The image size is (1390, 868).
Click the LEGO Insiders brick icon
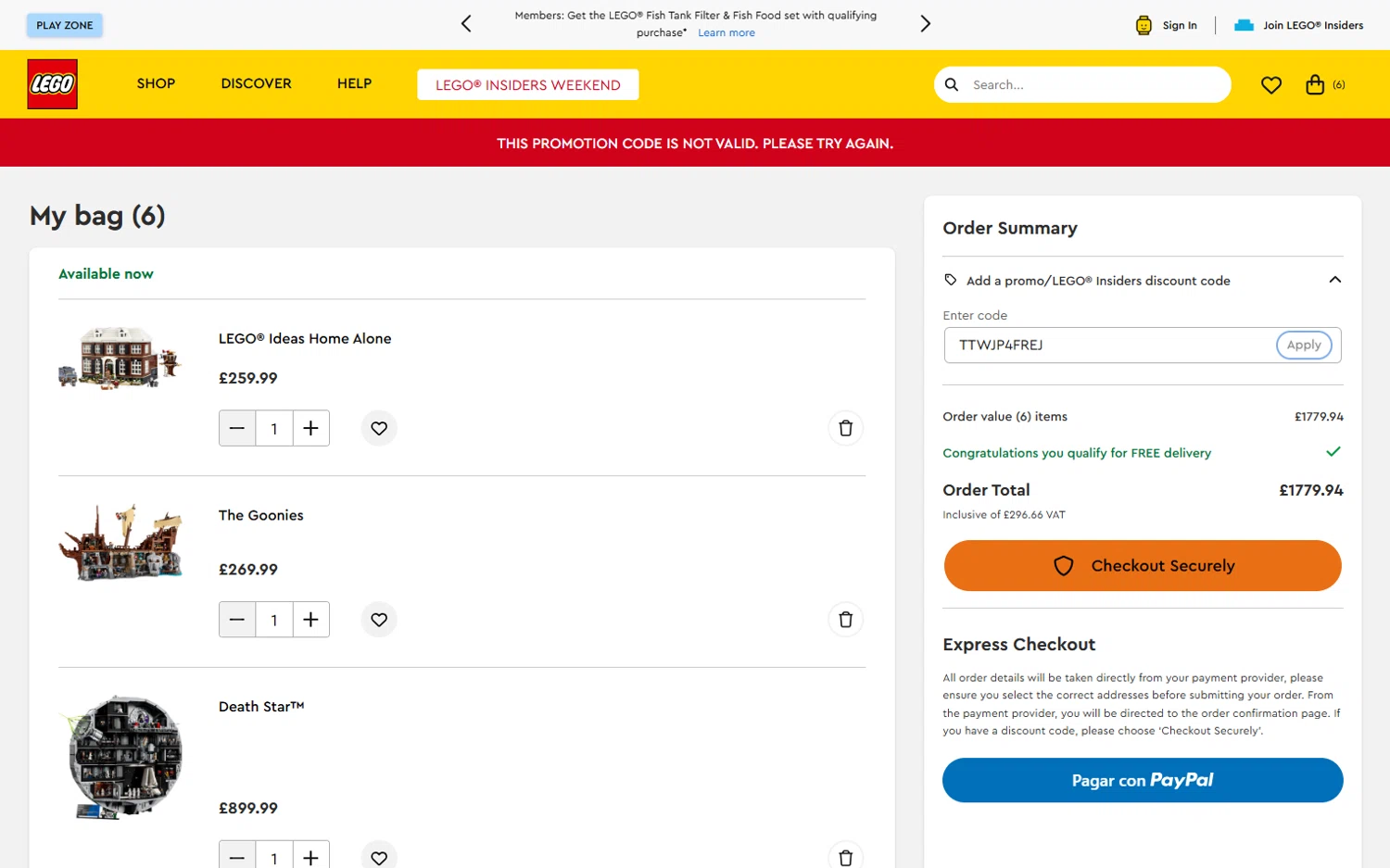[x=1244, y=25]
